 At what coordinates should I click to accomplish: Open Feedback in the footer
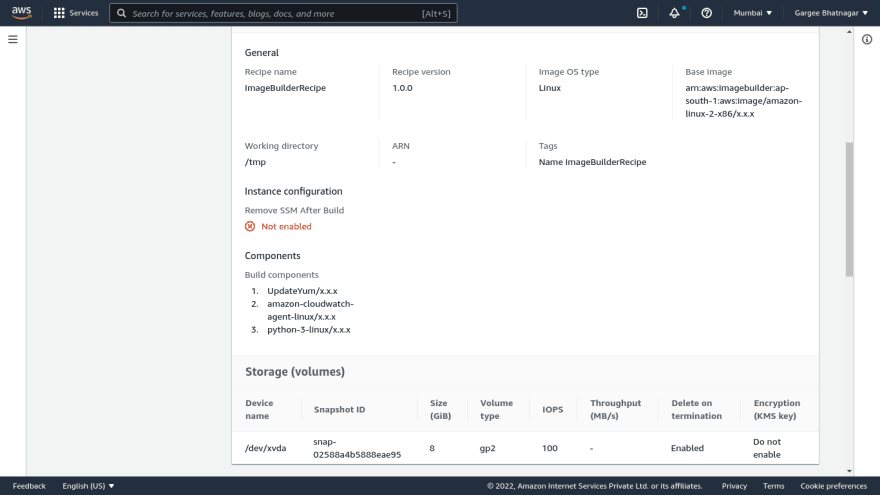click(x=29, y=486)
